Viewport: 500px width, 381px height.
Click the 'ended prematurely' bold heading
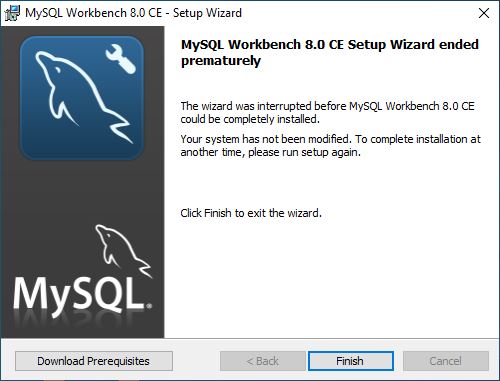click(330, 52)
